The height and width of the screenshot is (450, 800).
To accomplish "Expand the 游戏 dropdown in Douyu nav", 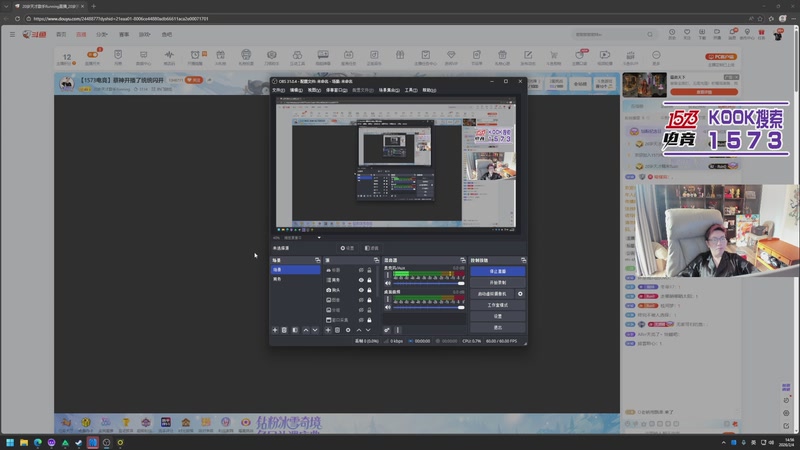I will [144, 34].
